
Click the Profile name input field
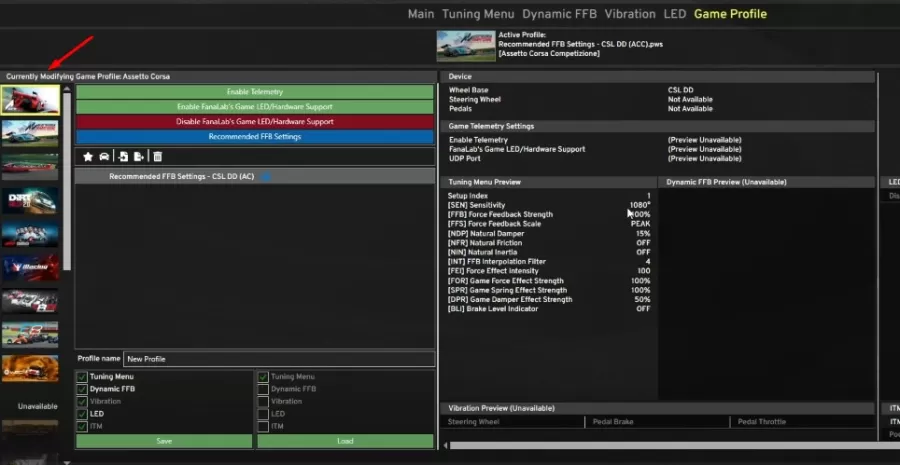tap(279, 359)
